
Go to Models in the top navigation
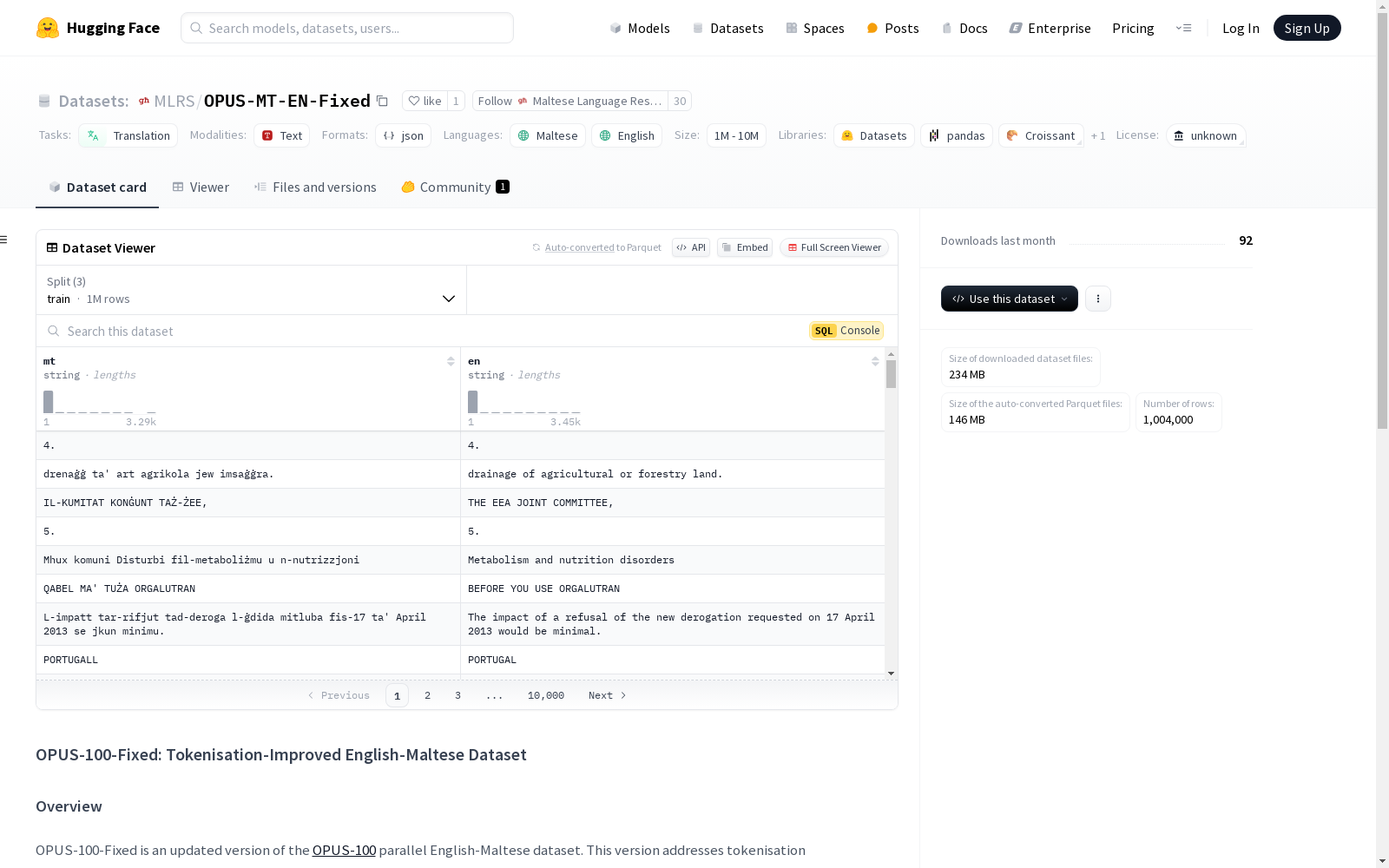tap(640, 28)
